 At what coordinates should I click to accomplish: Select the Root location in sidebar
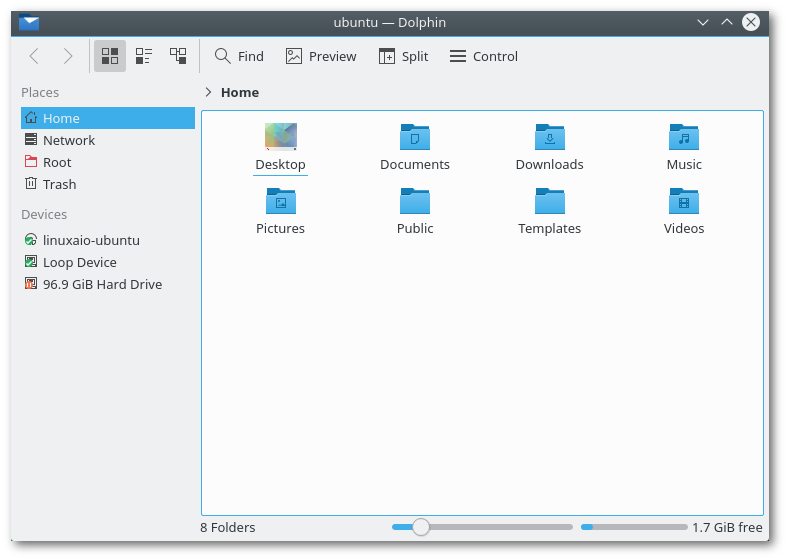(57, 162)
